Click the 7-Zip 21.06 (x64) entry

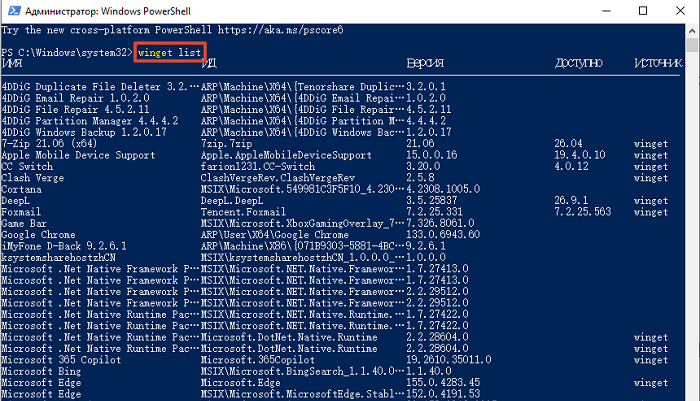point(50,143)
